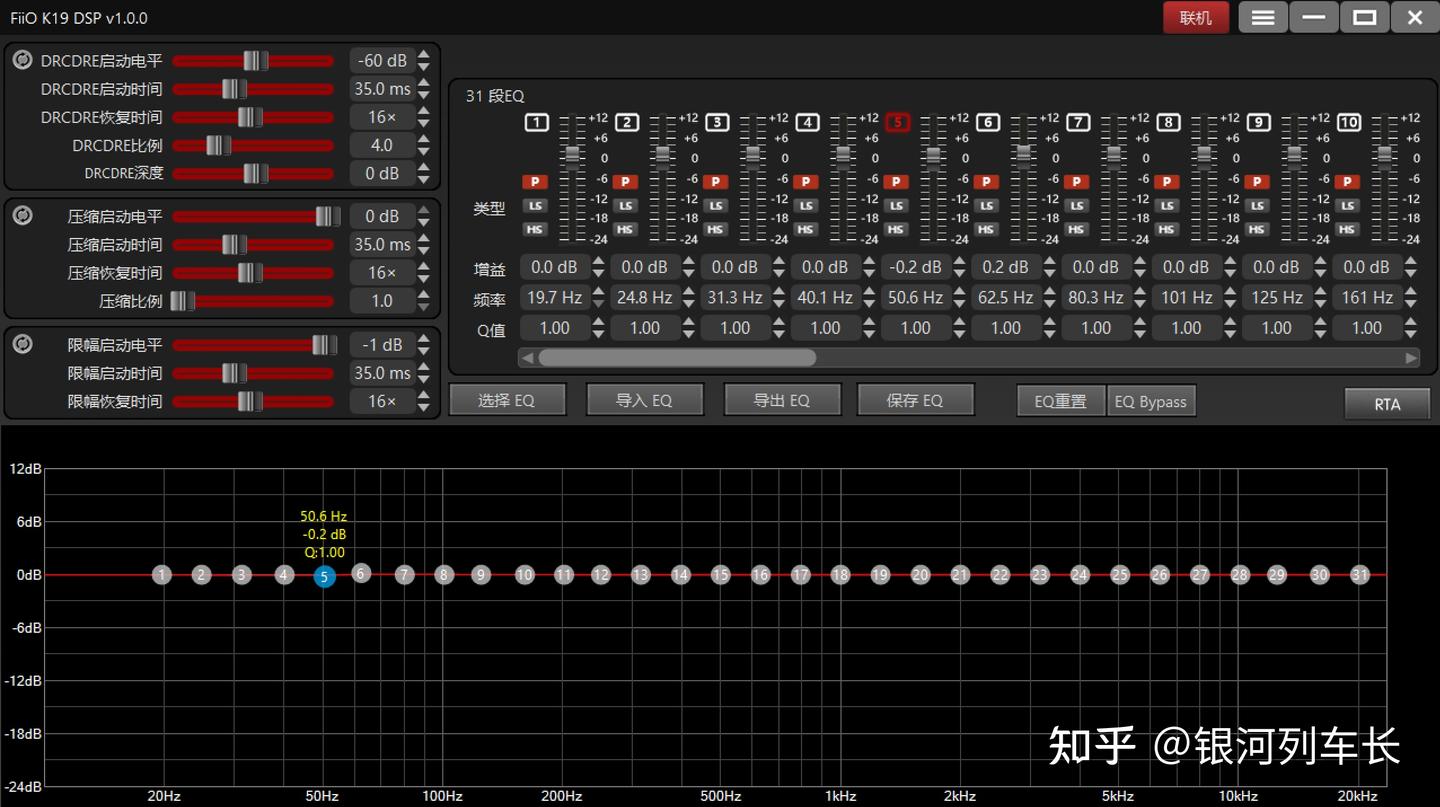Screen dimensions: 1440x807
Task: Select EQ band number 1 box
Action: pyautogui.click(x=536, y=123)
